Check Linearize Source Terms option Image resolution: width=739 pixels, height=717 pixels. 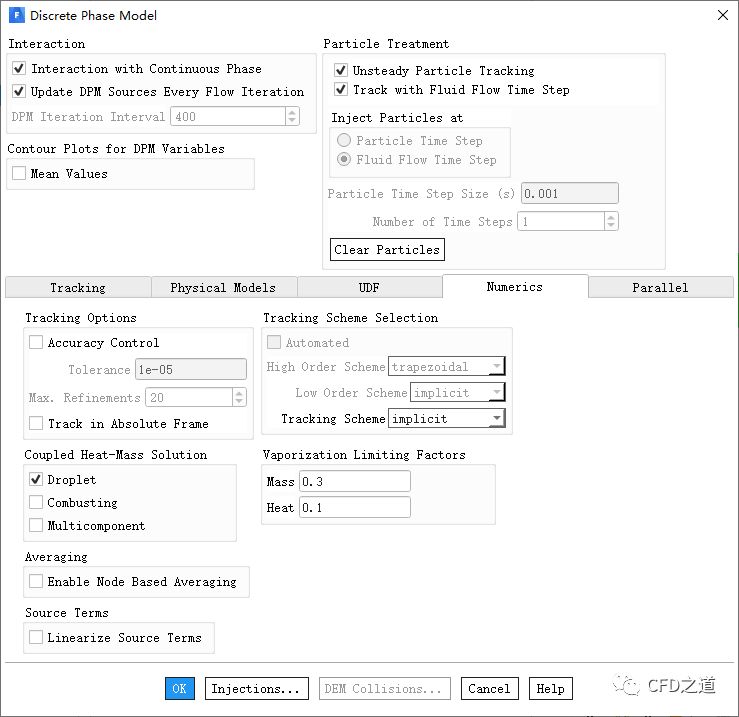pos(37,638)
